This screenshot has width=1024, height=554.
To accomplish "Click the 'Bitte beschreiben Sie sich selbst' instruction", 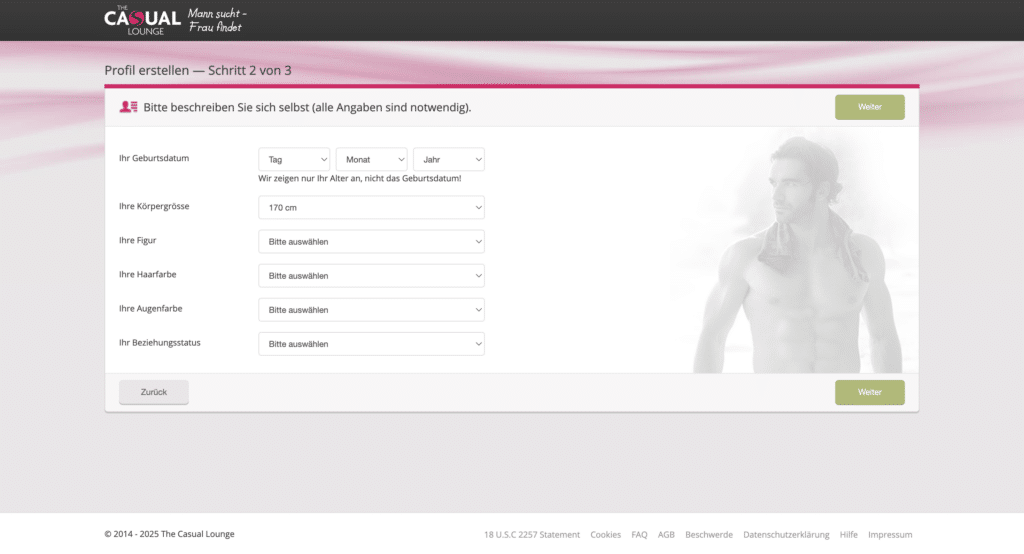I will (x=307, y=107).
